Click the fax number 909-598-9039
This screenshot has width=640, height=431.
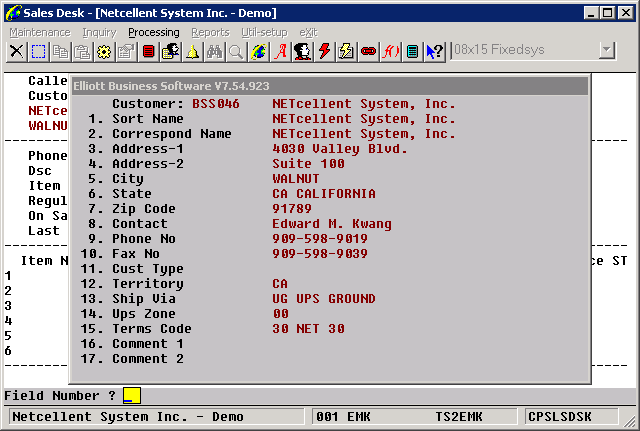click(x=320, y=254)
